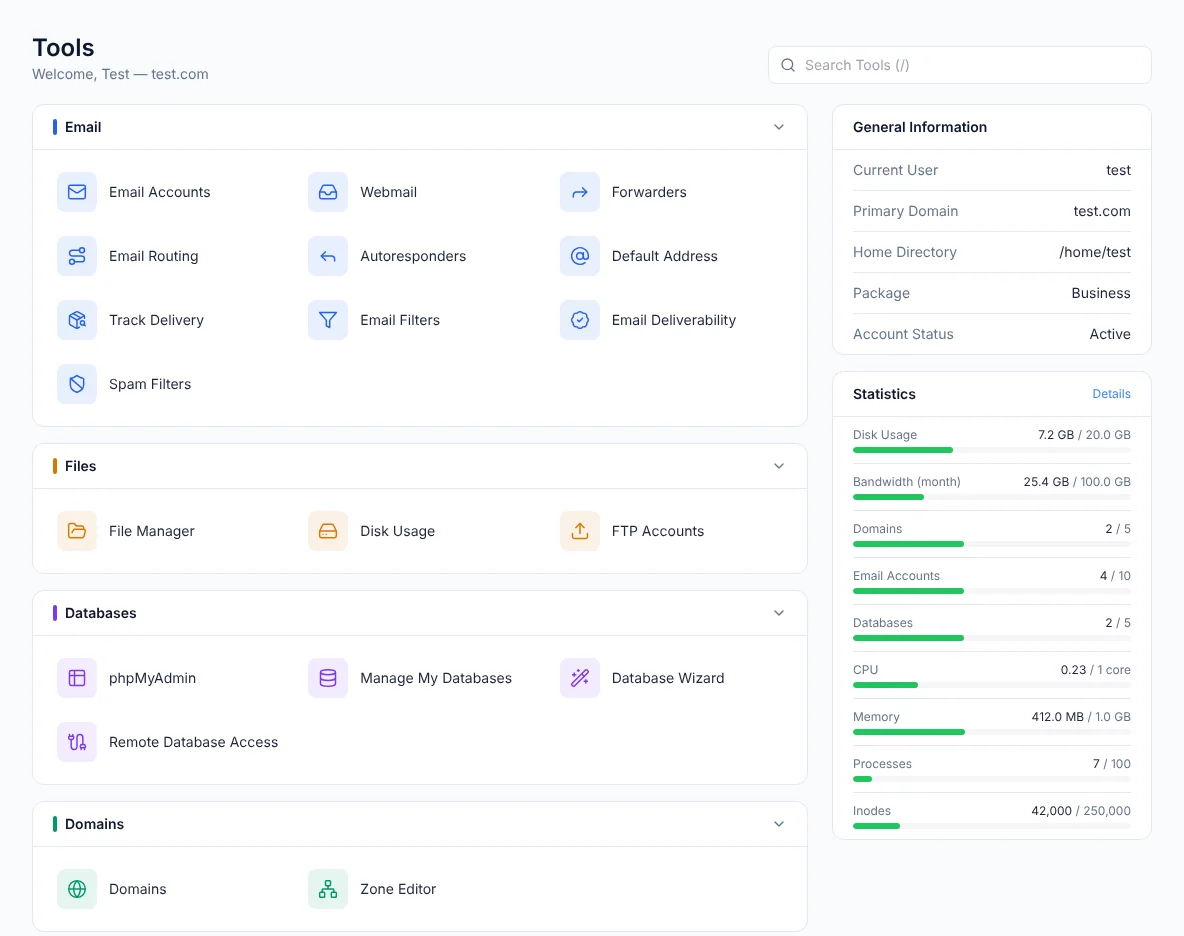This screenshot has height=936, width=1184.
Task: Click the search magnifier icon
Action: (x=788, y=65)
